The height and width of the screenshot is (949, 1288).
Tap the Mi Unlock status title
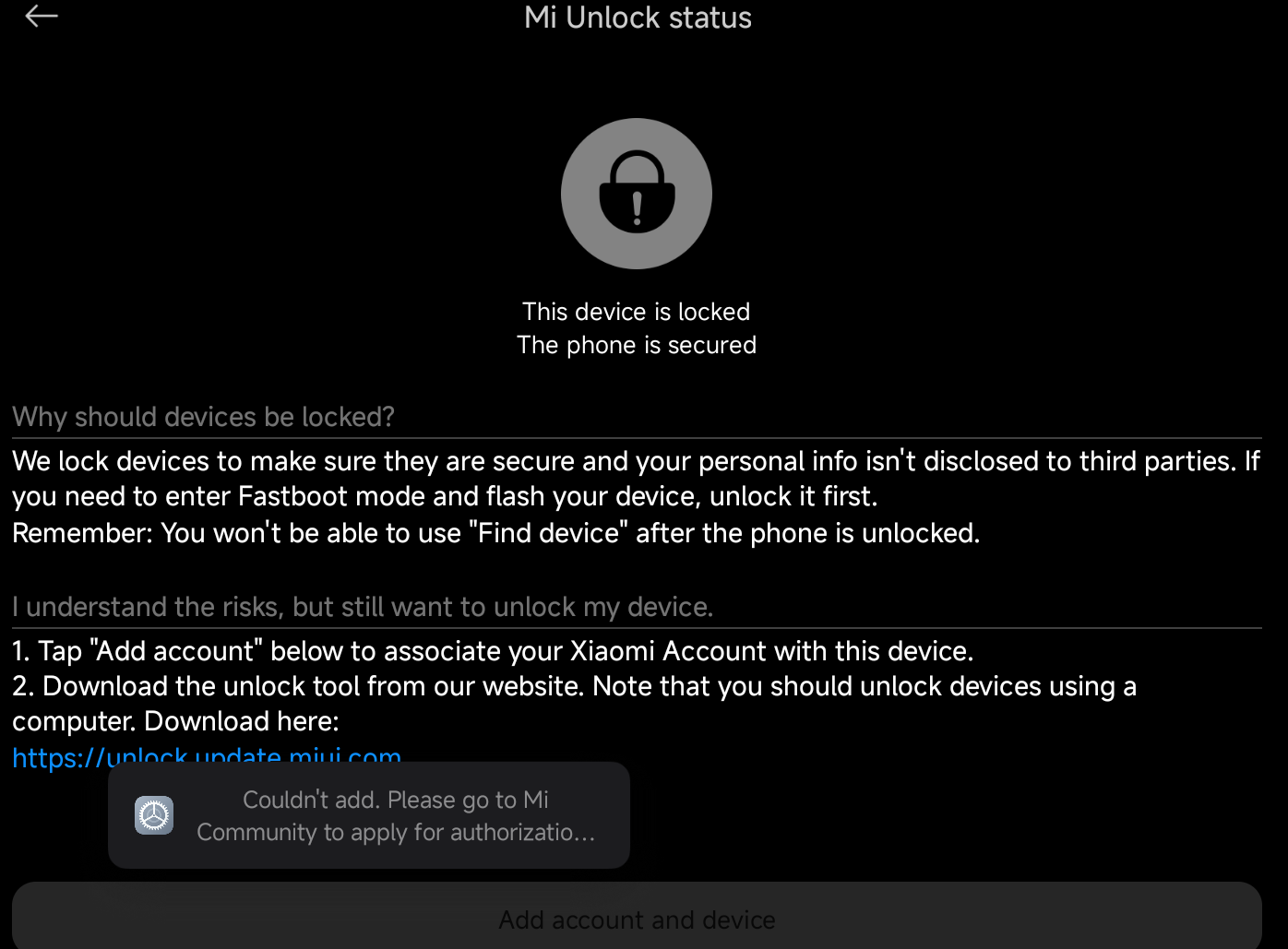pyautogui.click(x=638, y=18)
